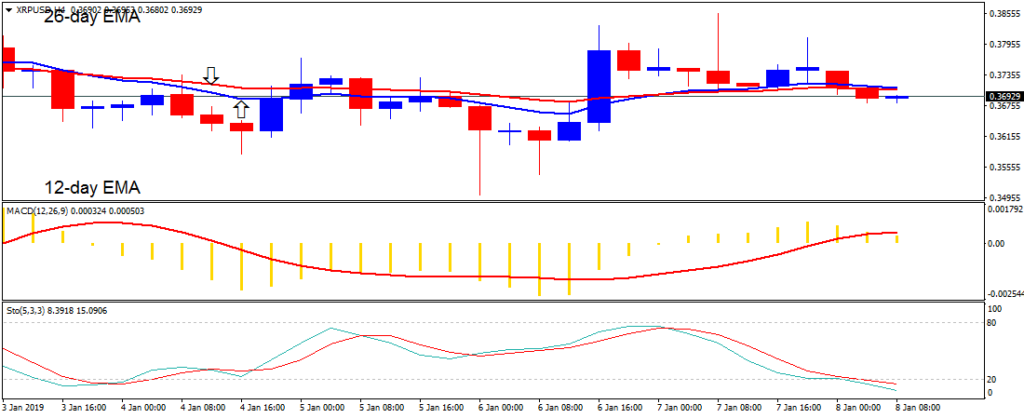
Task: Select the tallest blue candle near 6 Jan 16:00
Action: [x=599, y=86]
